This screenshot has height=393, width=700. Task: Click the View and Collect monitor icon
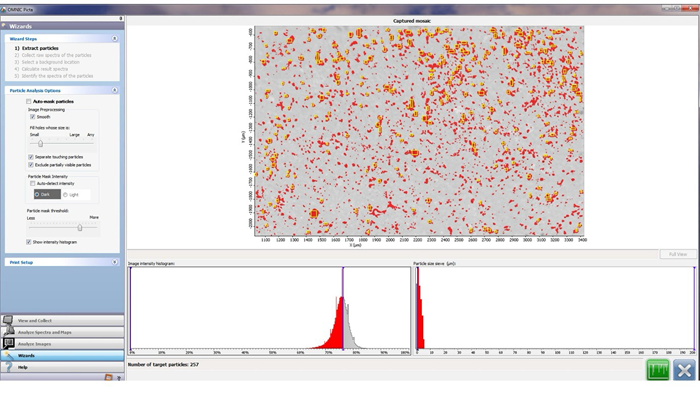click(x=8, y=320)
